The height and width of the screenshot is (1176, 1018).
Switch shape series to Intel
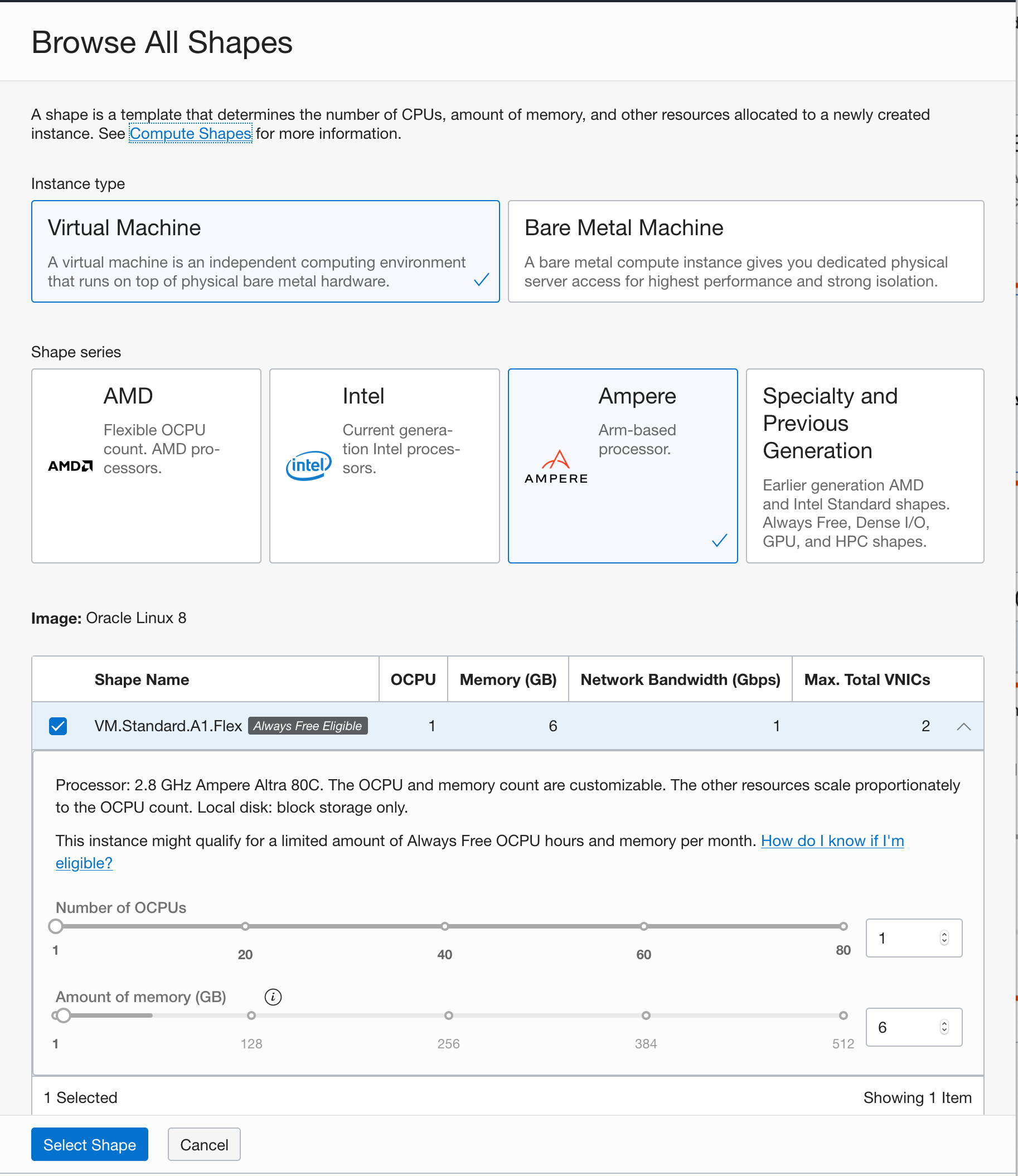[x=384, y=465]
